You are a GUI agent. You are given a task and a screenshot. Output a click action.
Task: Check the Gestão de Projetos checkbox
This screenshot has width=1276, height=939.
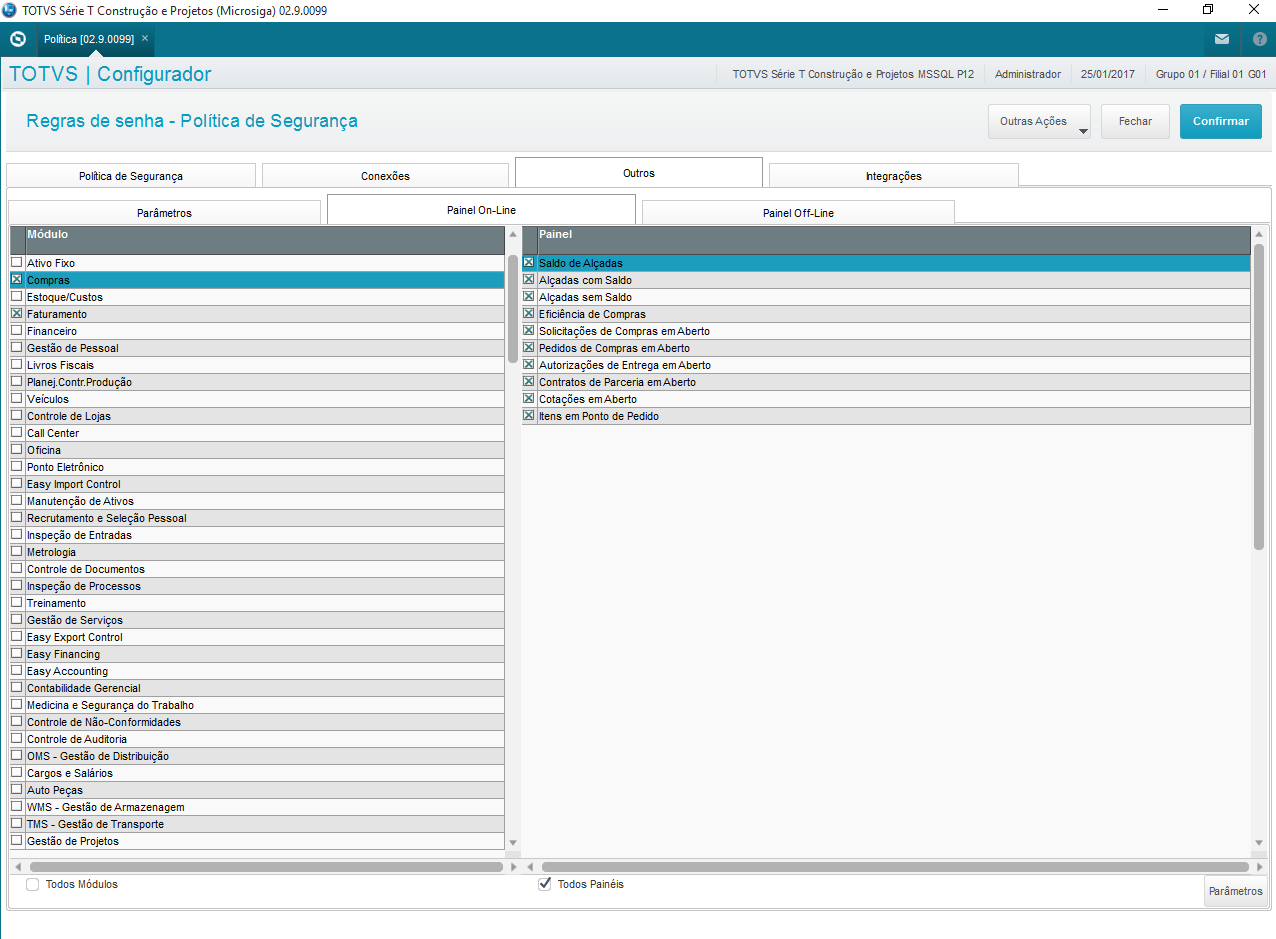pos(16,840)
